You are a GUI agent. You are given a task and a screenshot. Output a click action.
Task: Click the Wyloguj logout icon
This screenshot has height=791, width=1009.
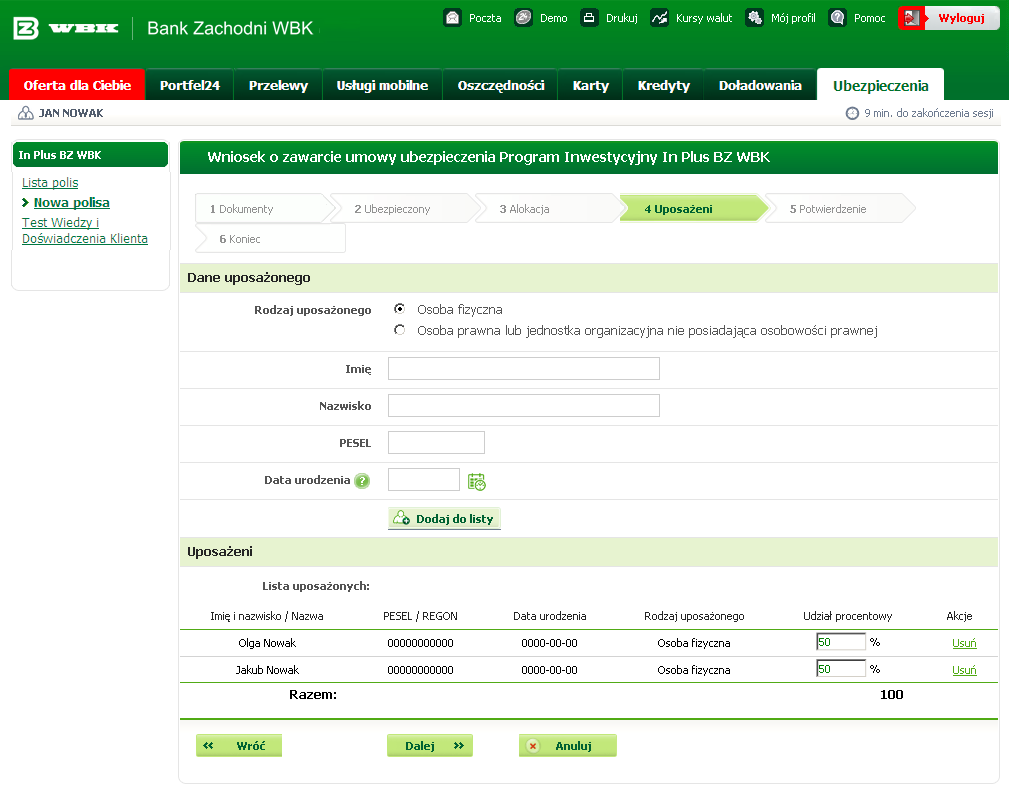(x=911, y=18)
